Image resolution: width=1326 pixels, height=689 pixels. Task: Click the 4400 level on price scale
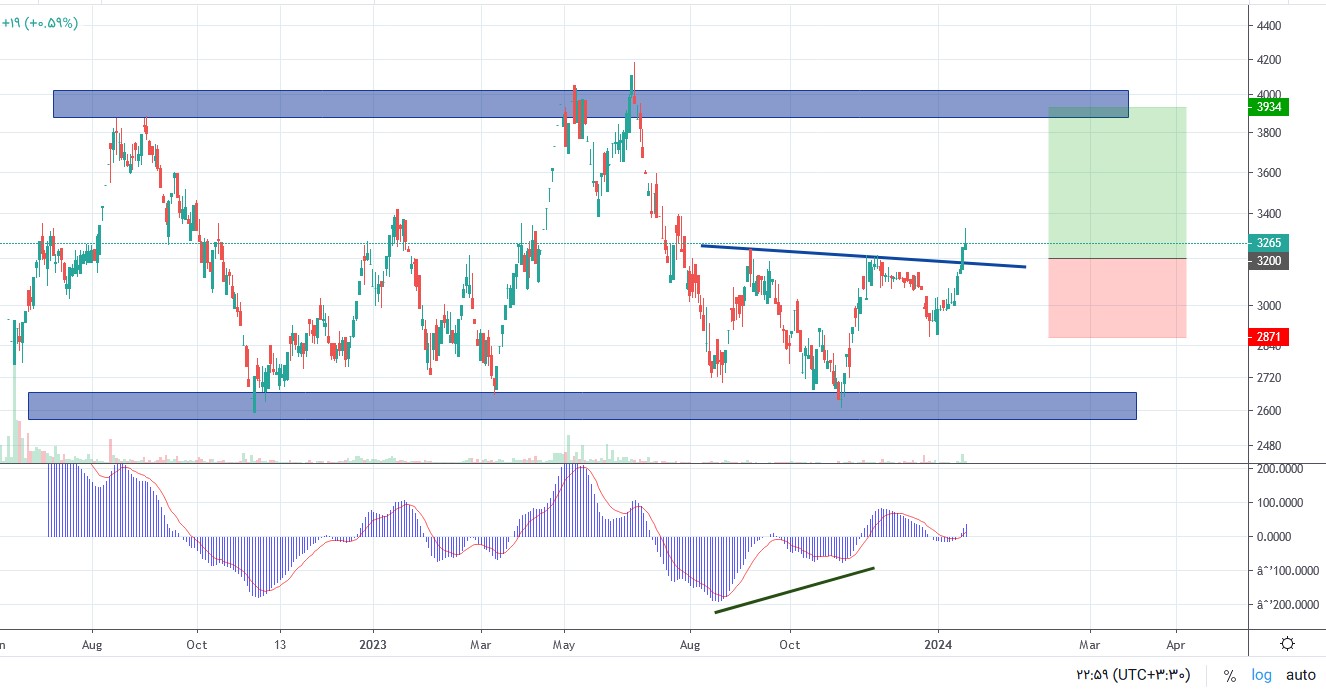(x=1268, y=25)
